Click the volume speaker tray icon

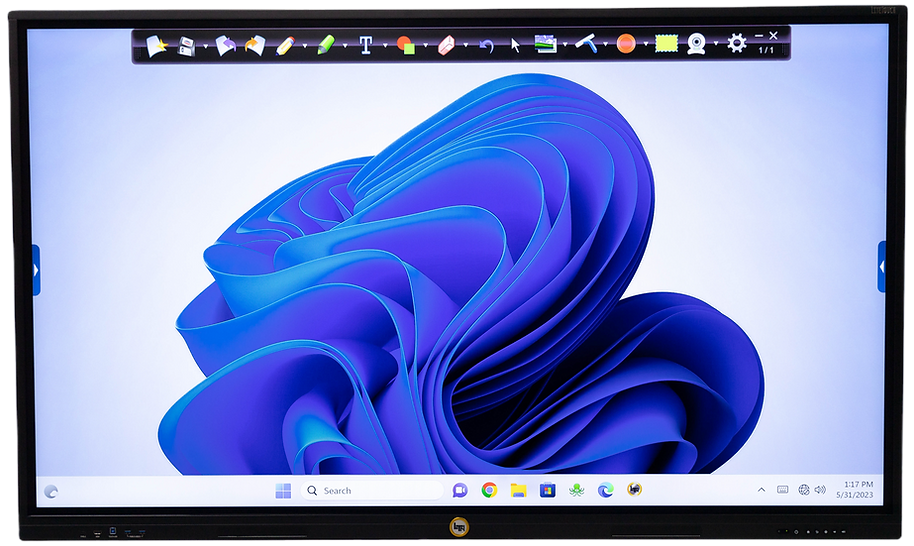point(820,489)
